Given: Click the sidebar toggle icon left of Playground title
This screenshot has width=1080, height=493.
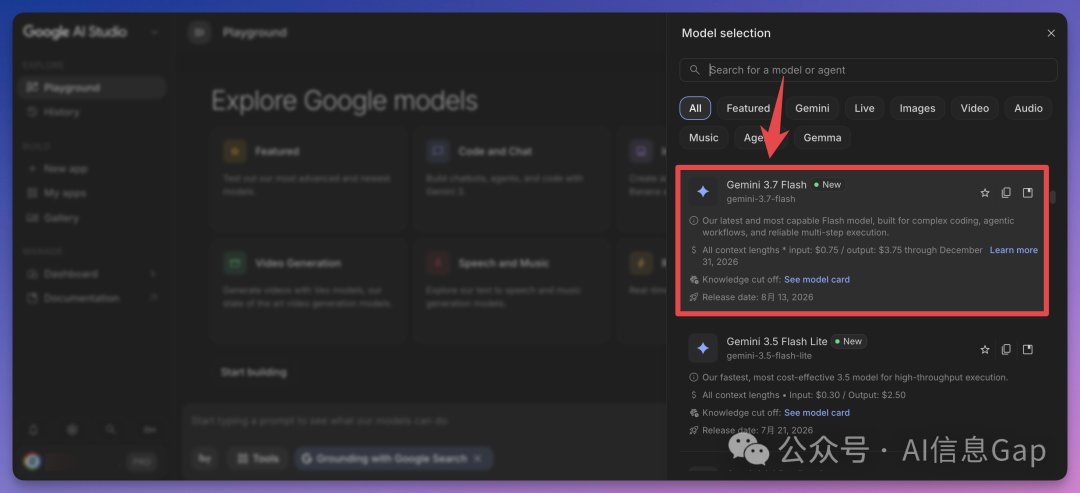Looking at the screenshot, I should pyautogui.click(x=200, y=32).
